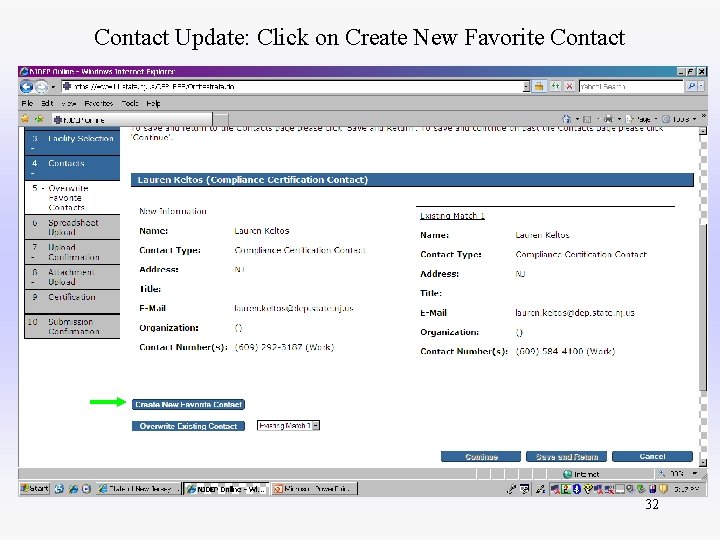The width and height of the screenshot is (720, 540).
Task: Click the Existing Match 1 heading
Action: point(452,215)
